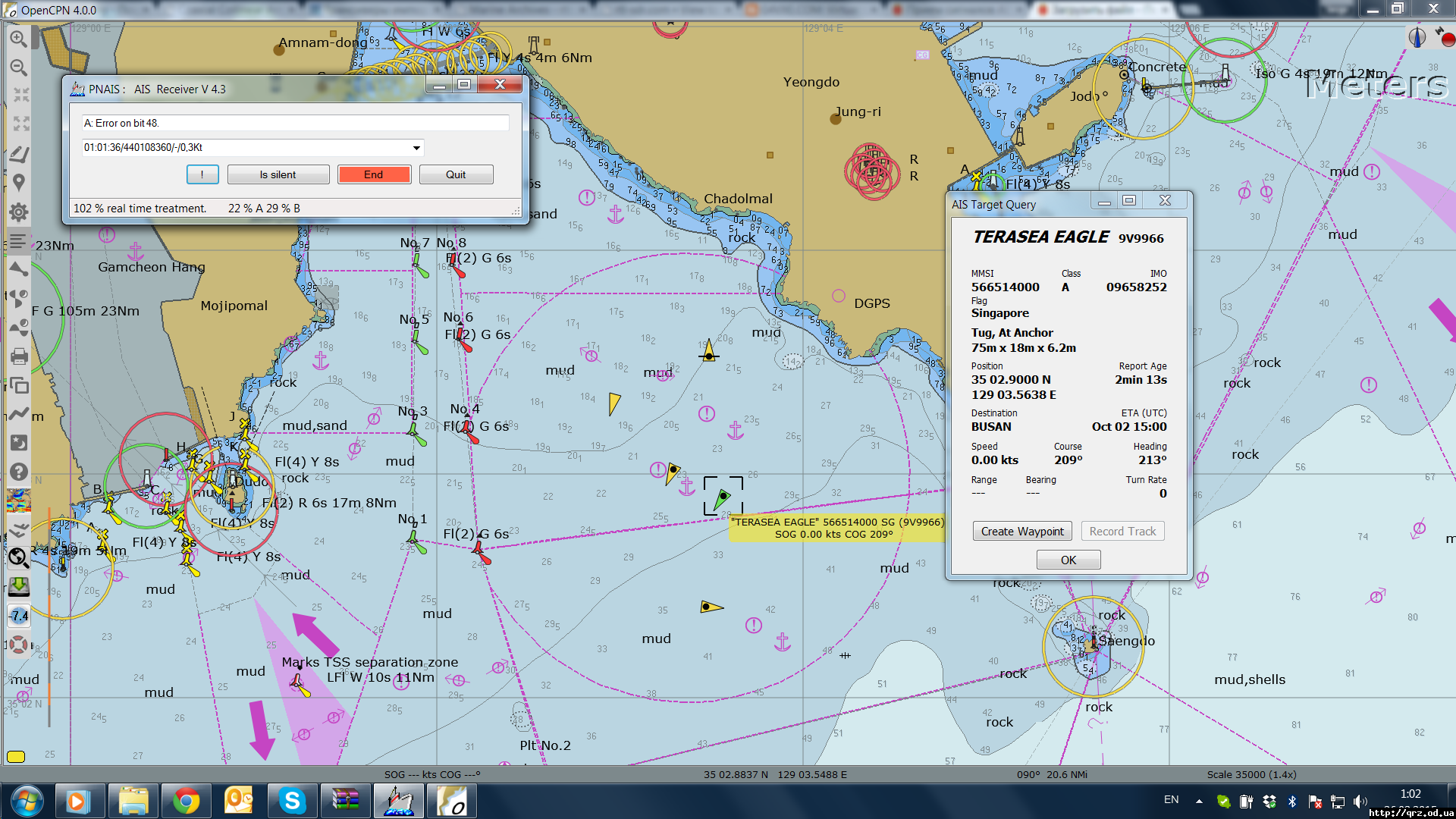Drop a mark with pin icon

(x=18, y=183)
